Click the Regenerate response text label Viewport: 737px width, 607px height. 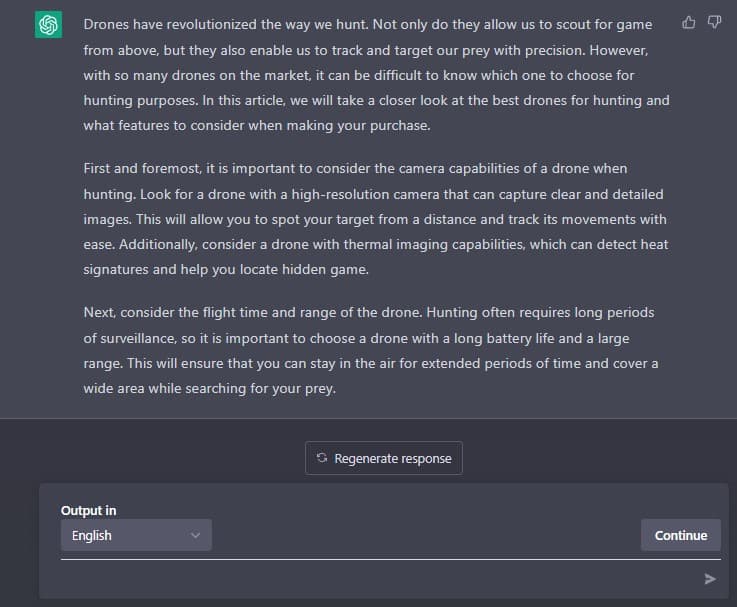pos(393,458)
